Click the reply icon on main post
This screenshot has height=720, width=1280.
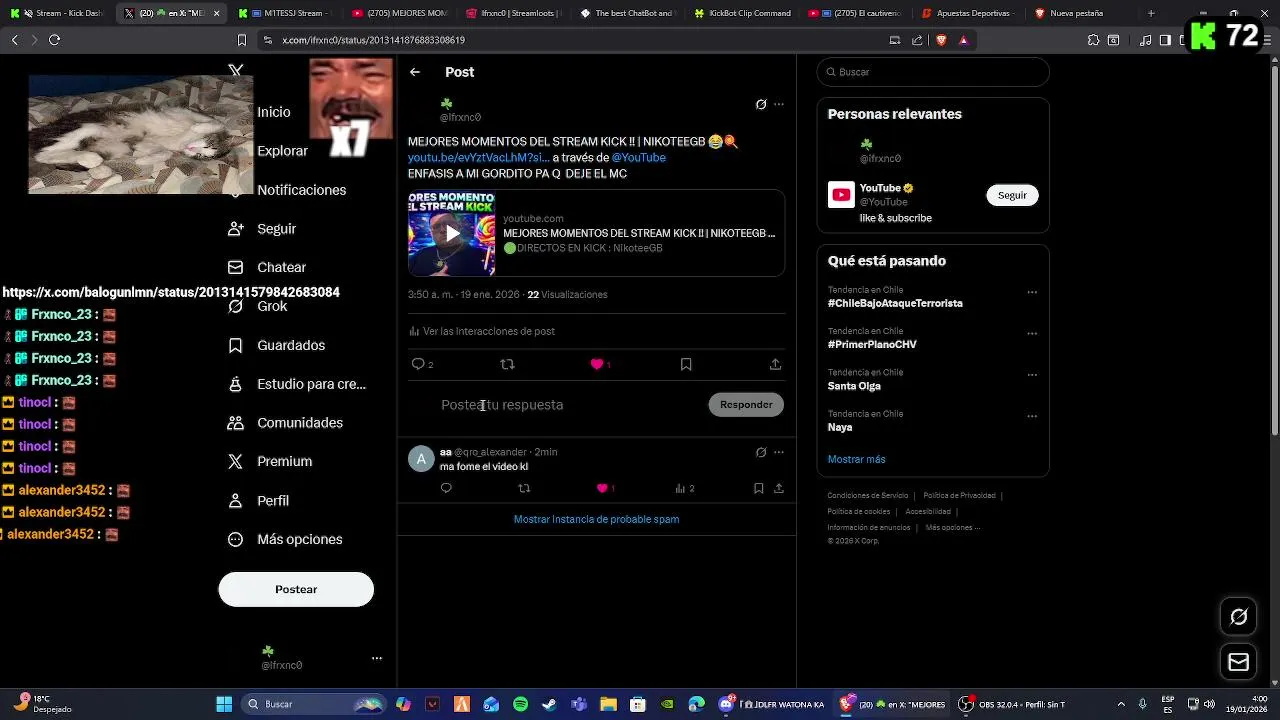point(419,364)
